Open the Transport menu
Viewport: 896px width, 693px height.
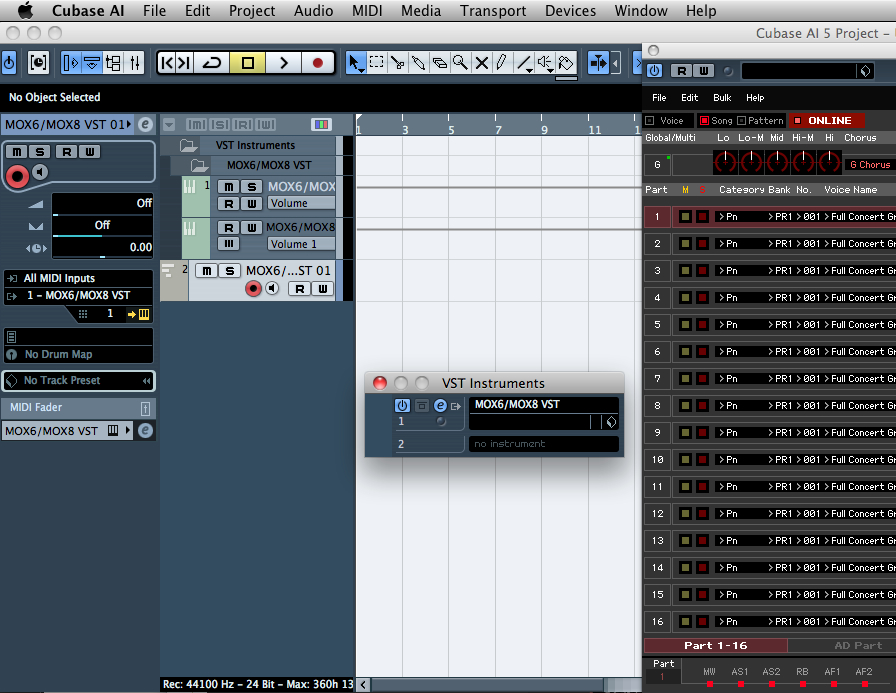click(x=493, y=11)
